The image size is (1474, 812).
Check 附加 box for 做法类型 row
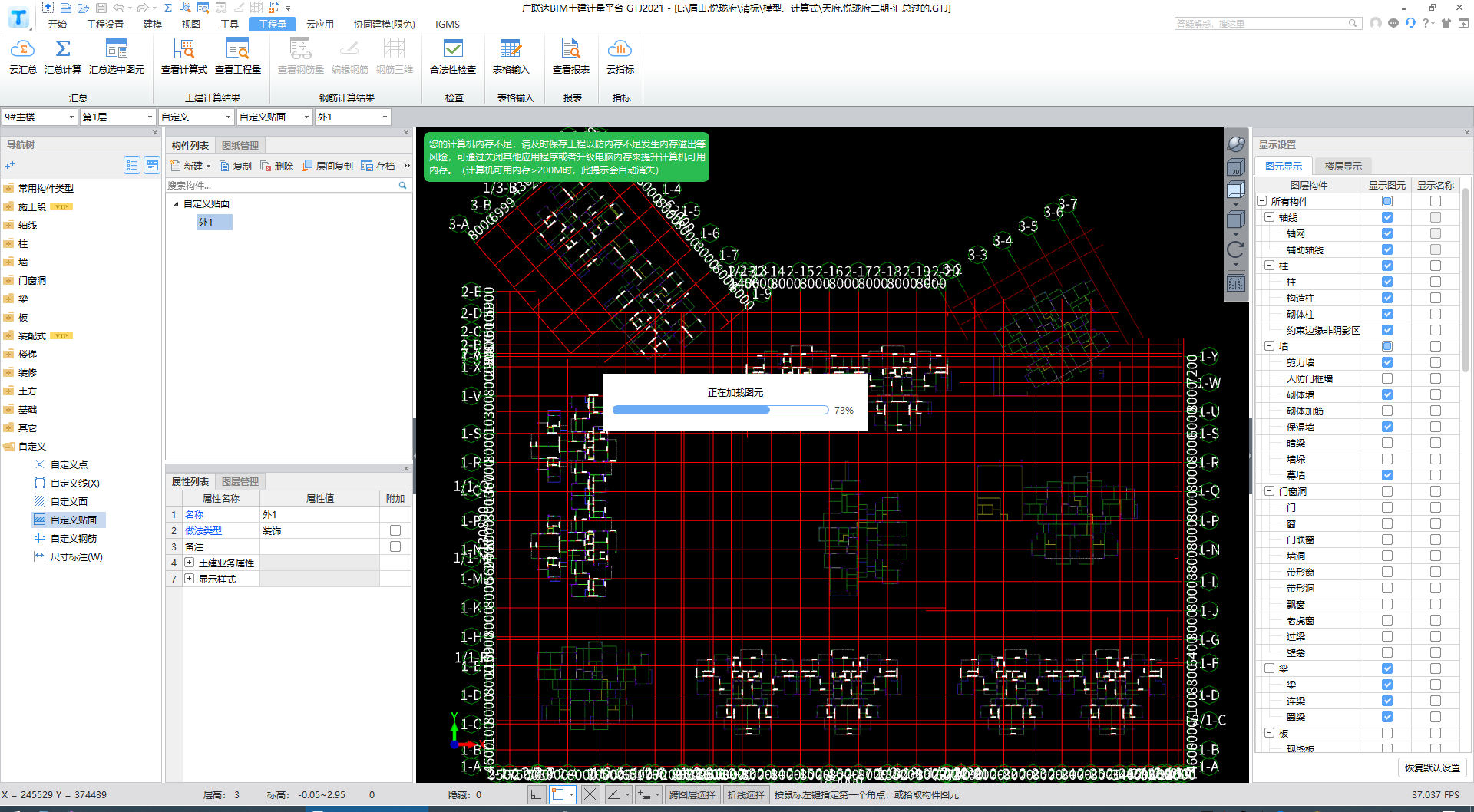click(395, 530)
